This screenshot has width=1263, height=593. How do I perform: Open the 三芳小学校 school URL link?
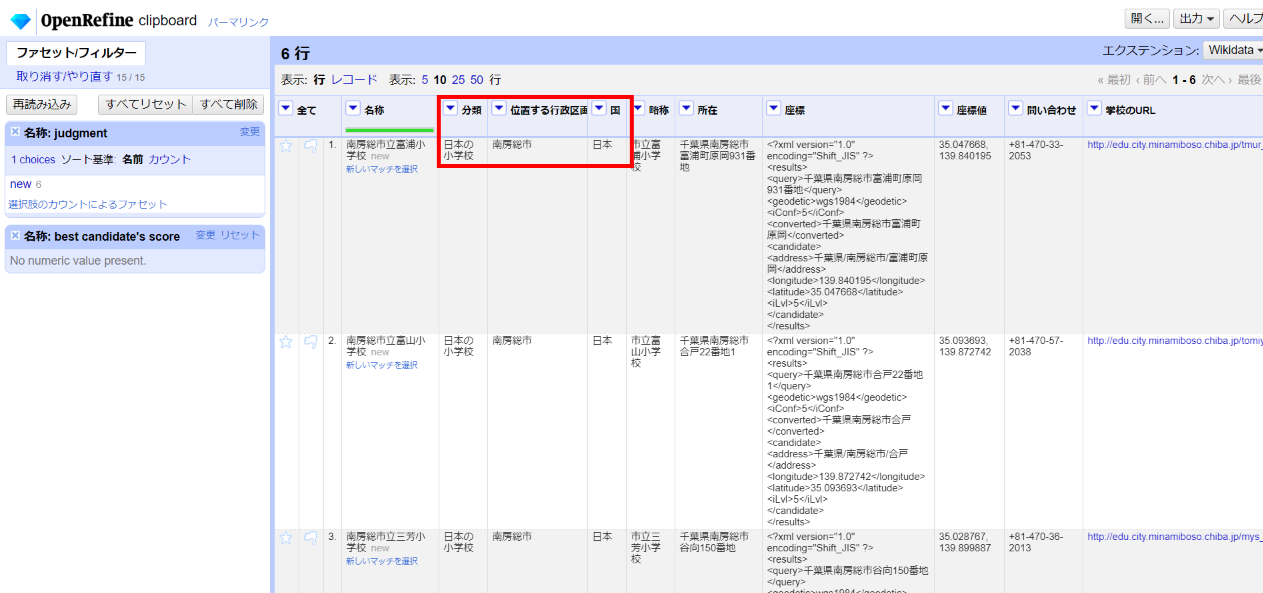1175,537
